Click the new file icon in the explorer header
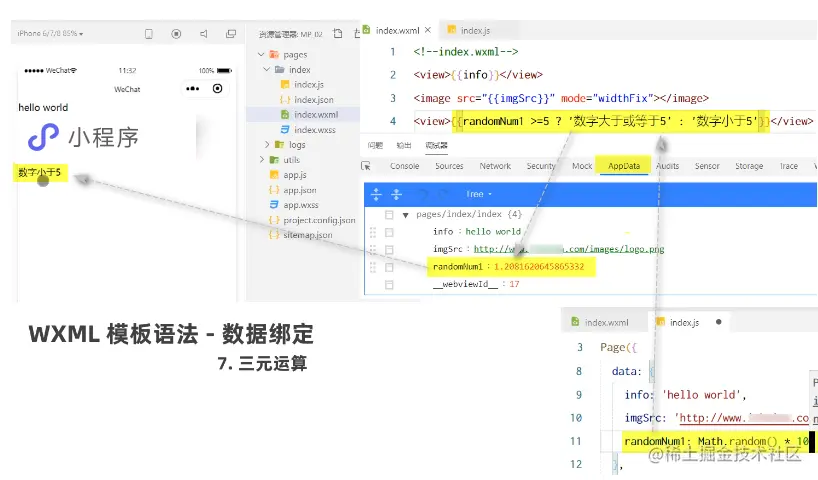The height and width of the screenshot is (480, 818). point(338,33)
